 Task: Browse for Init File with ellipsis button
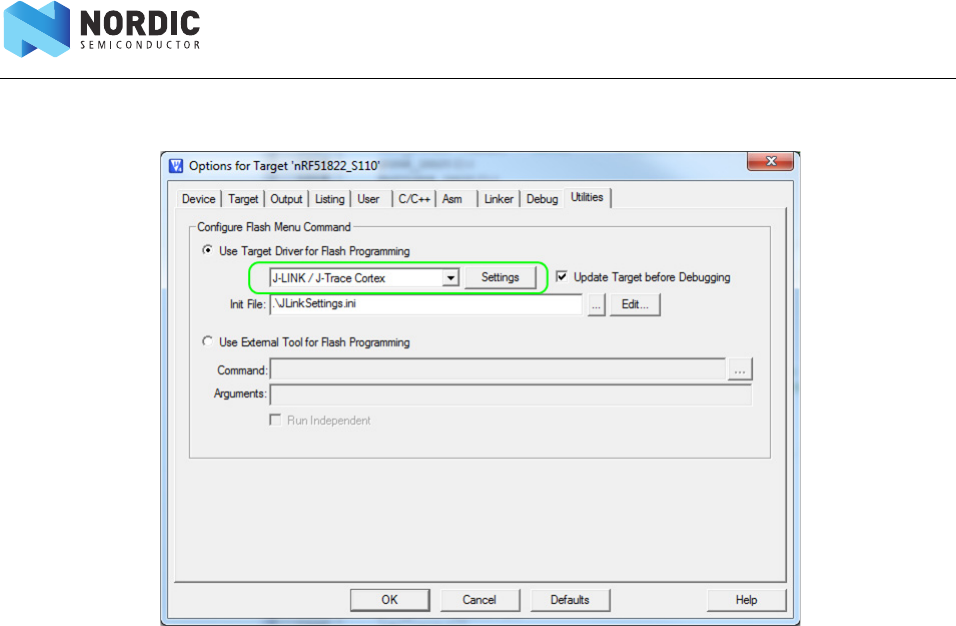(596, 305)
